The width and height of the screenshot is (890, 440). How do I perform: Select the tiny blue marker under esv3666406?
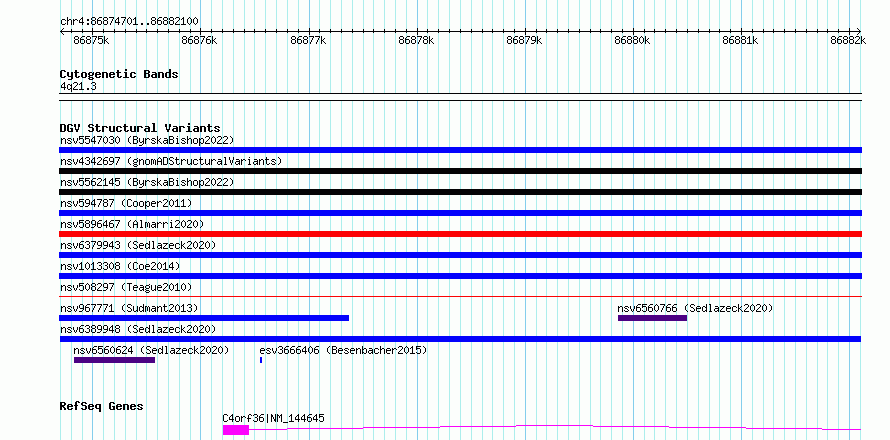click(261, 360)
